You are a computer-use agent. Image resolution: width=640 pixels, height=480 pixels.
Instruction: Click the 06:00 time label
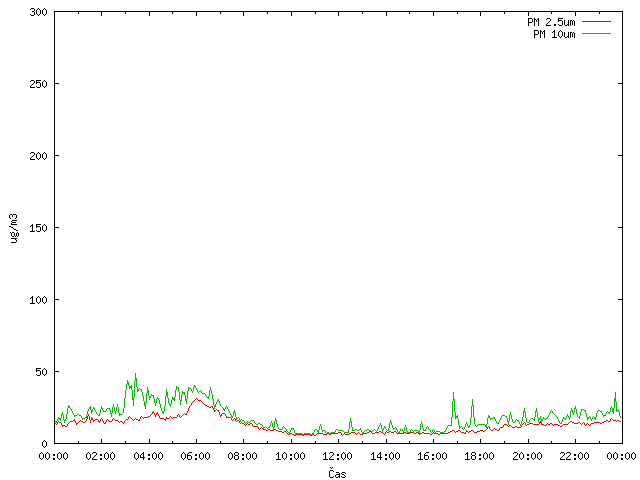pos(196,456)
